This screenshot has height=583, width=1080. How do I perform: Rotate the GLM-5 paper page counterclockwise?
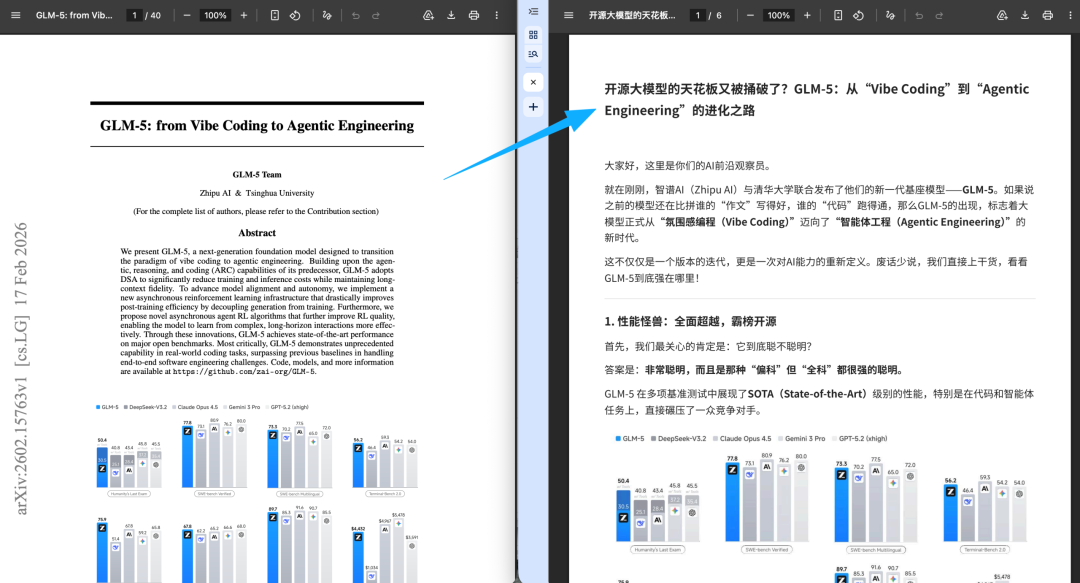(x=295, y=15)
